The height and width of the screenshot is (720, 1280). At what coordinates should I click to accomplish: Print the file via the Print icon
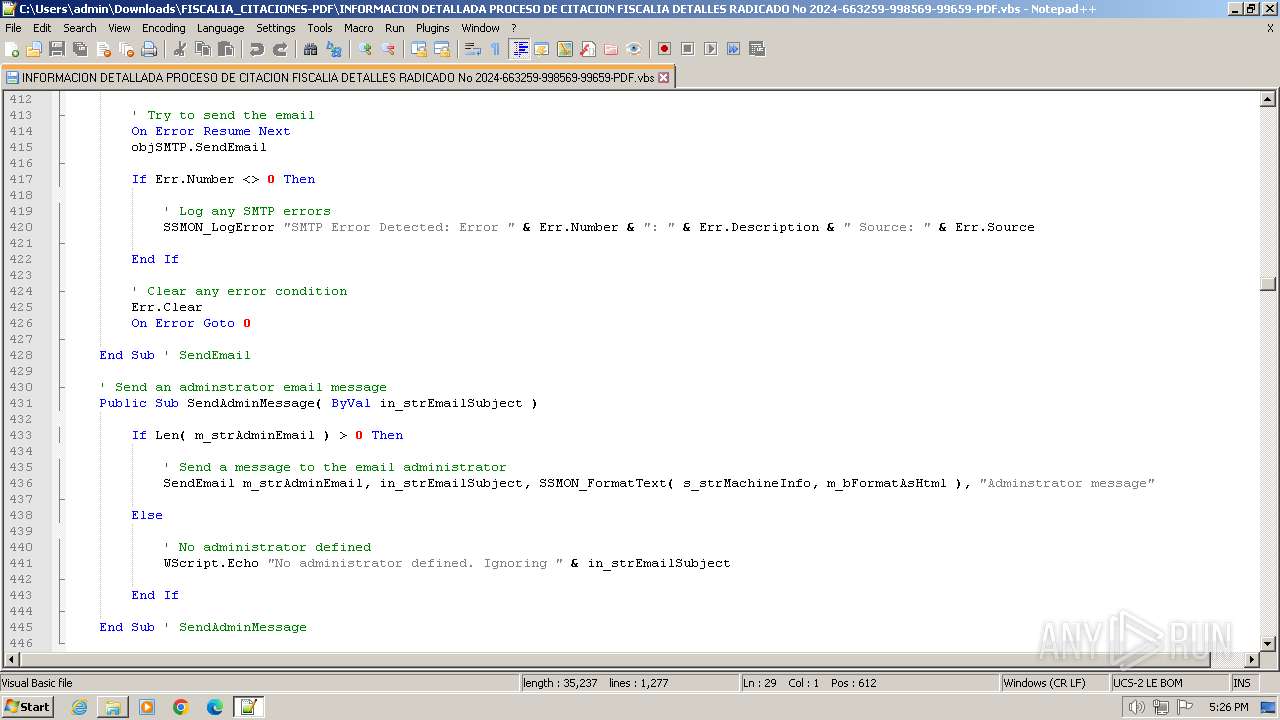click(149, 49)
